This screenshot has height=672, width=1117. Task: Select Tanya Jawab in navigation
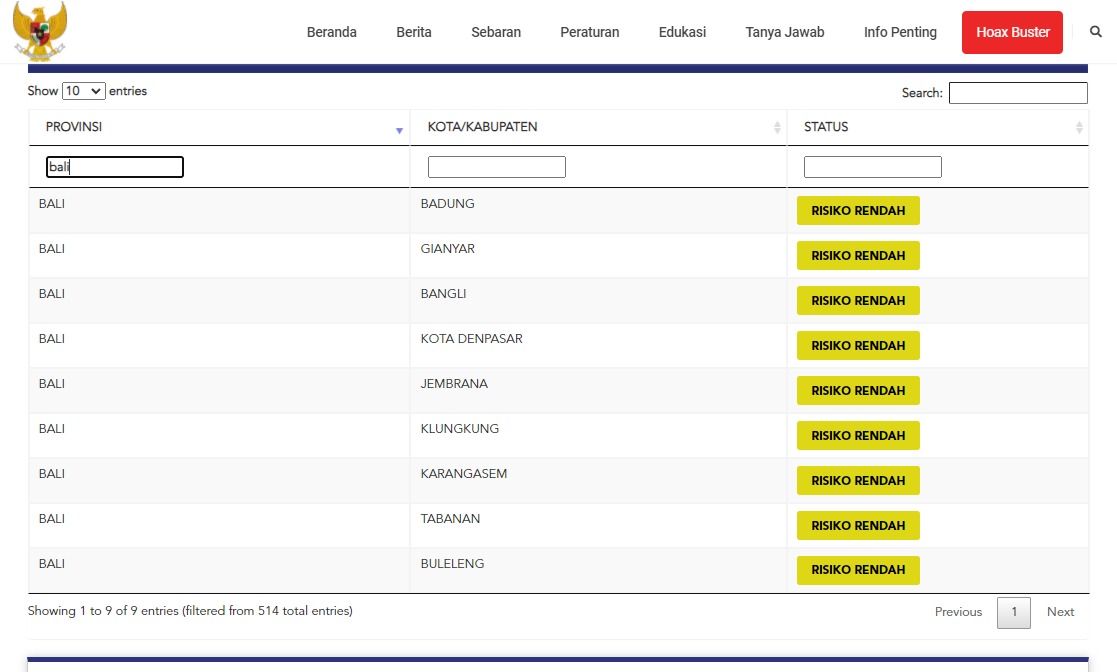tap(785, 32)
